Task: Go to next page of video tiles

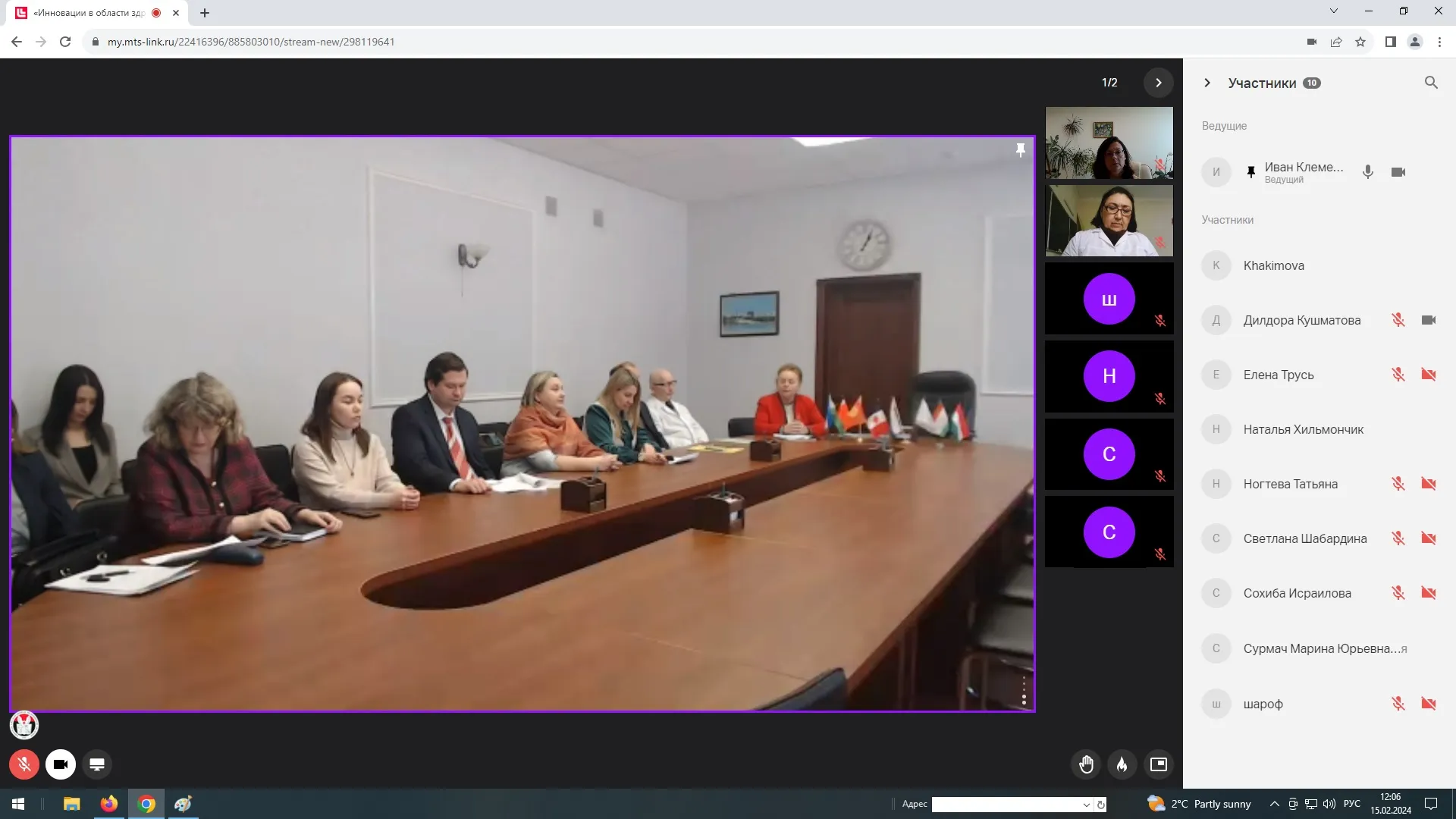Action: tap(1158, 83)
